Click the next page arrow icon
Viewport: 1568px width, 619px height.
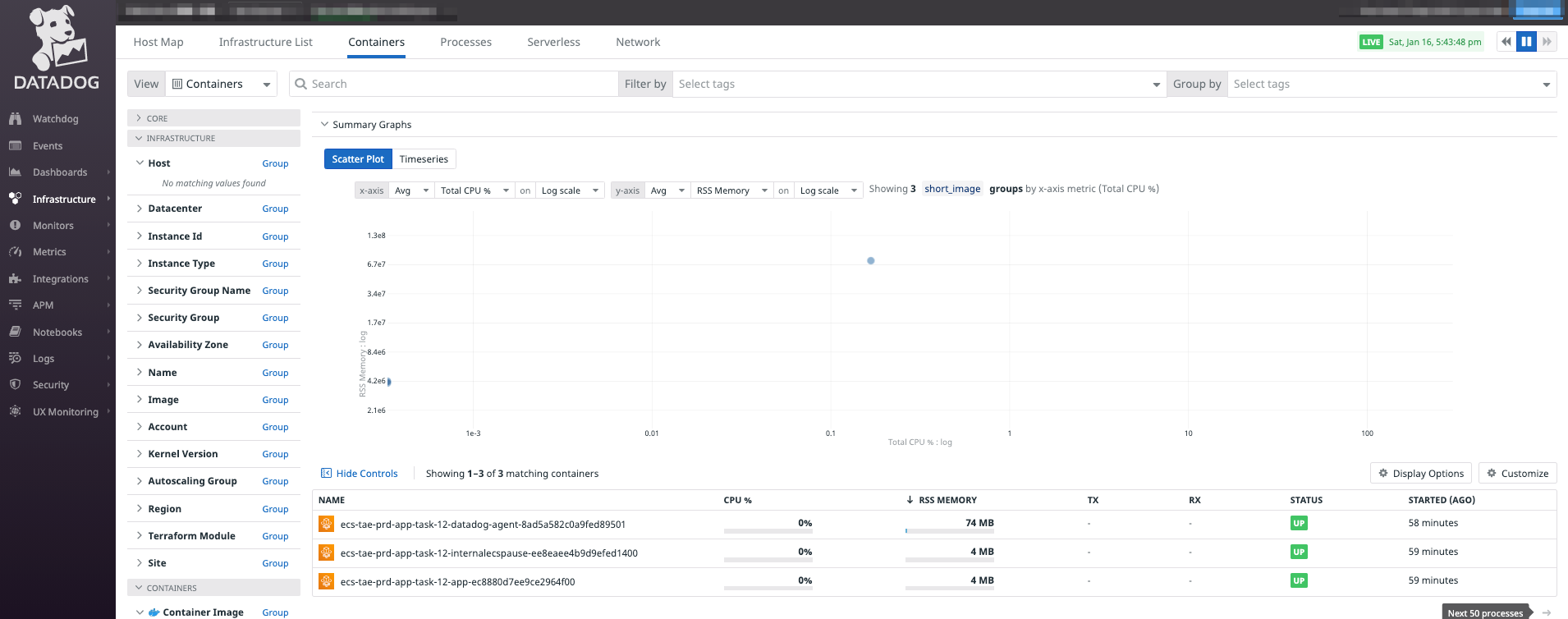click(x=1547, y=613)
